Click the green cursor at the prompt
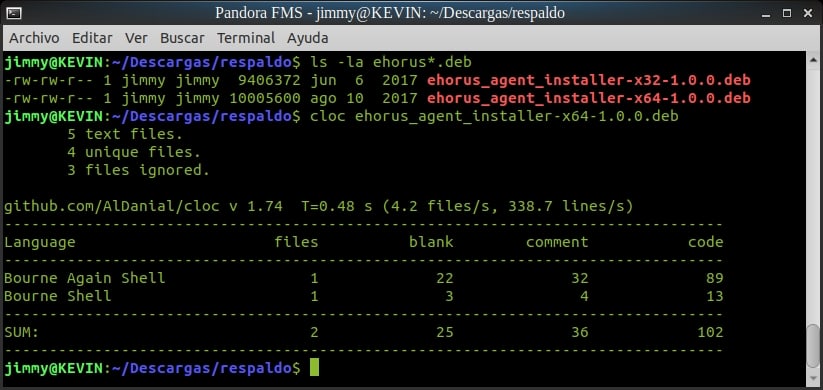This screenshot has height=390, width=823. pos(314,367)
